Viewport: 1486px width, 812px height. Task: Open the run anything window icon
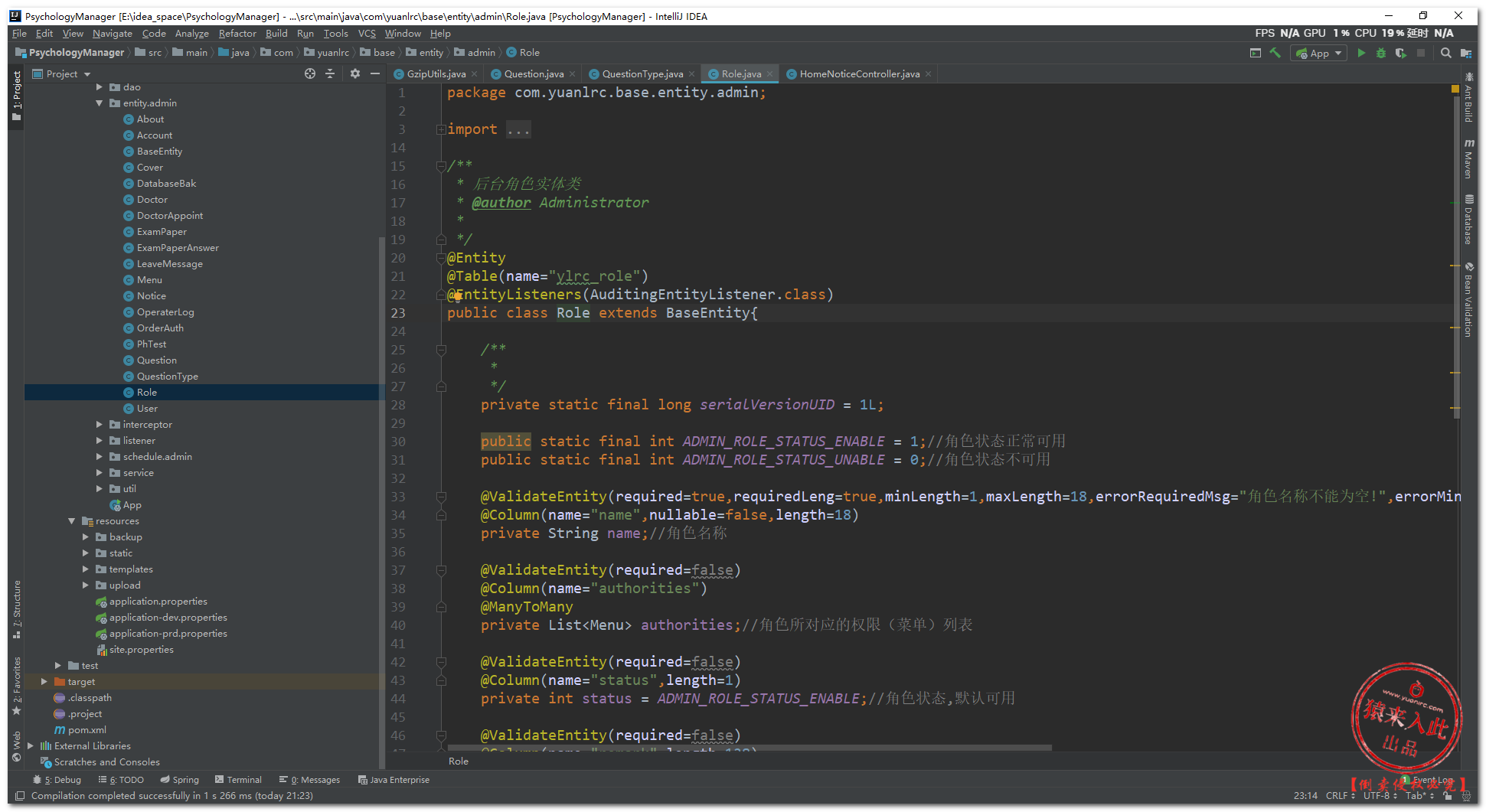coord(1255,53)
